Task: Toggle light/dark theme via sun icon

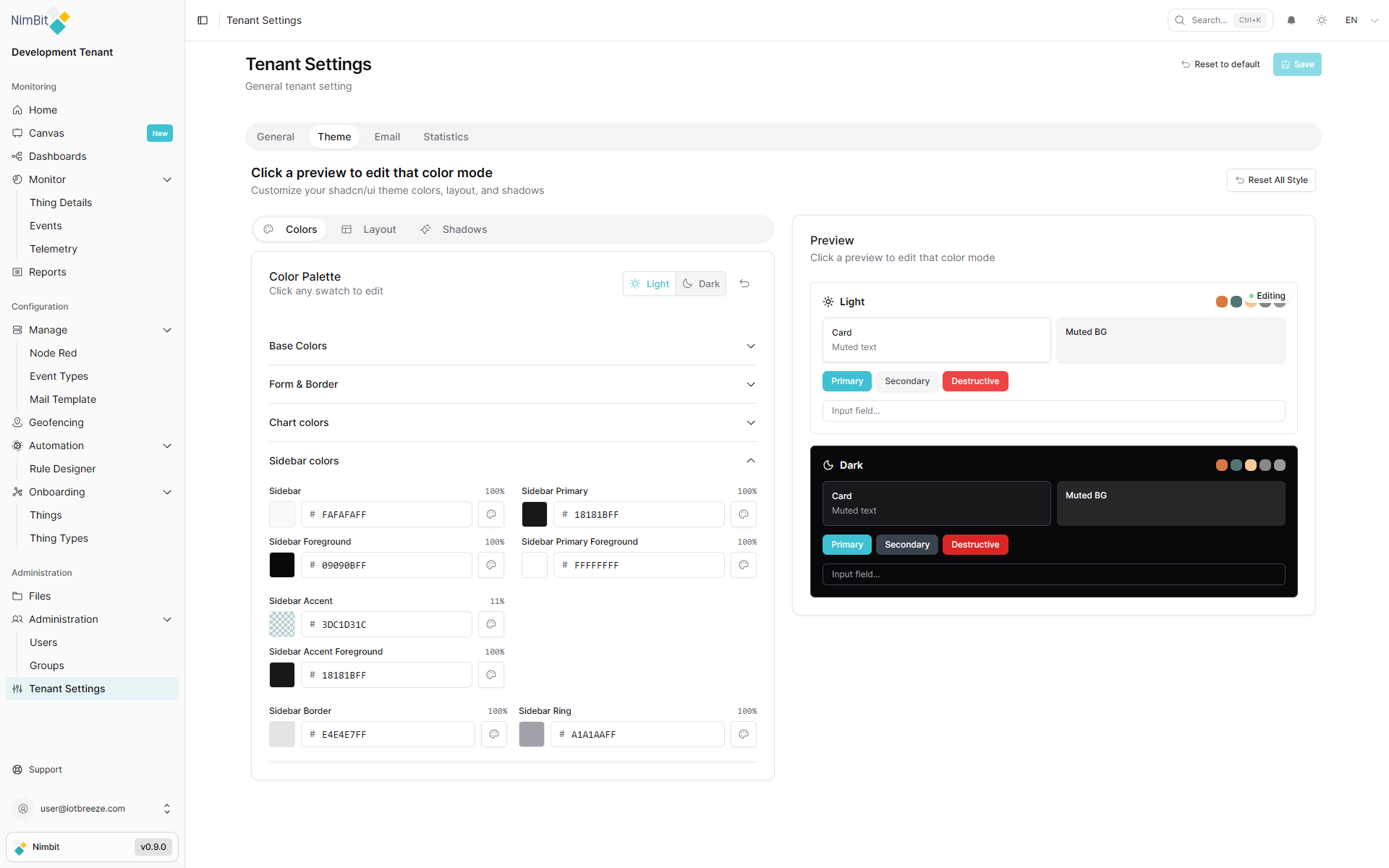Action: [1322, 20]
